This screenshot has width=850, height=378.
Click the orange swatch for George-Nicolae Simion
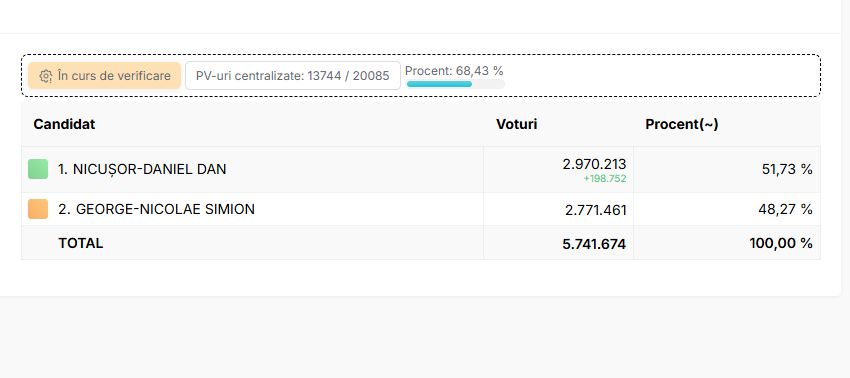point(38,209)
